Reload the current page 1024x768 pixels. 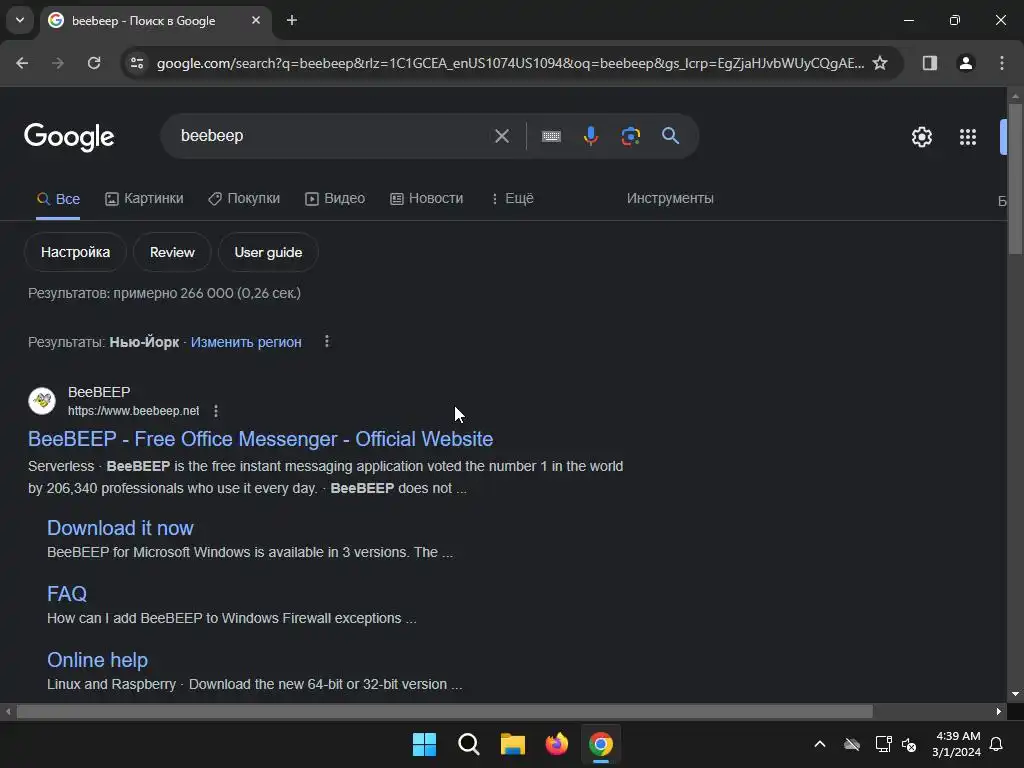[94, 63]
